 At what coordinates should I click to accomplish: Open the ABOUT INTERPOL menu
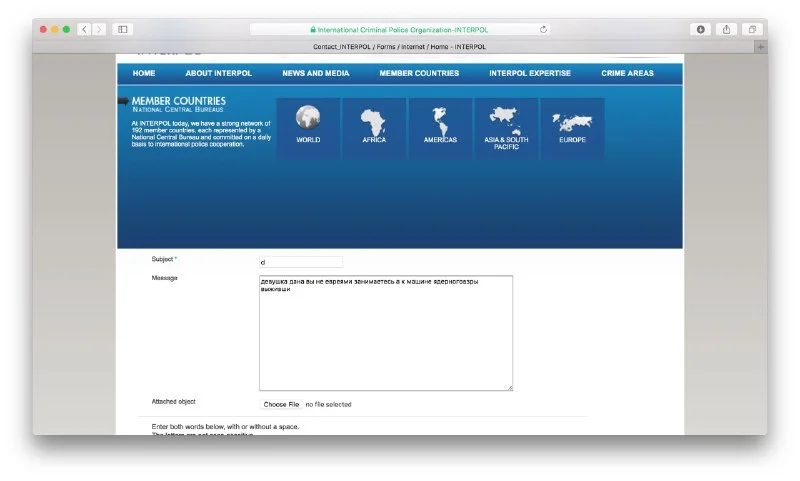coord(218,73)
